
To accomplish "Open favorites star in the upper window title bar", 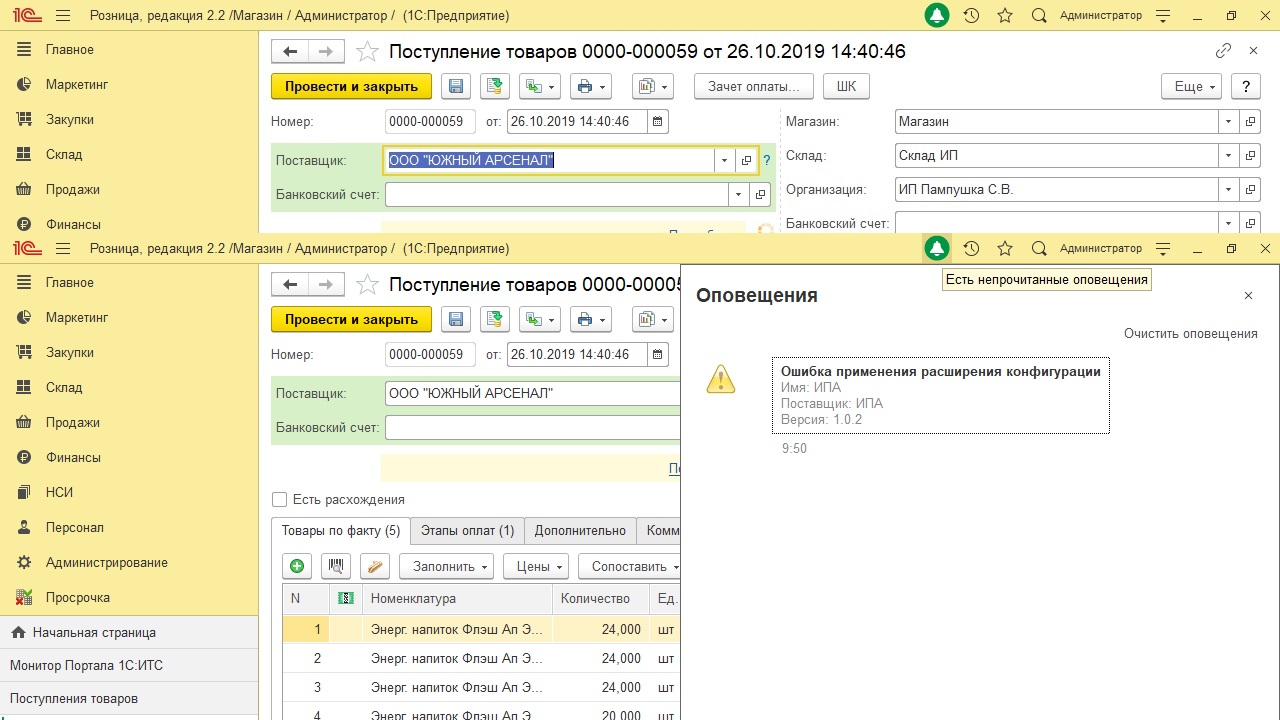I will pos(1005,16).
